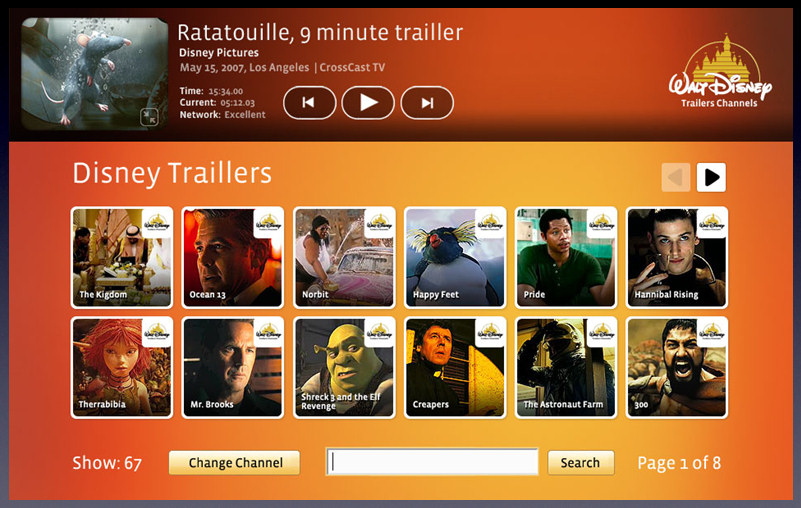801x508 pixels.
Task: Click the 'Show: 67' label
Action: pos(107,463)
